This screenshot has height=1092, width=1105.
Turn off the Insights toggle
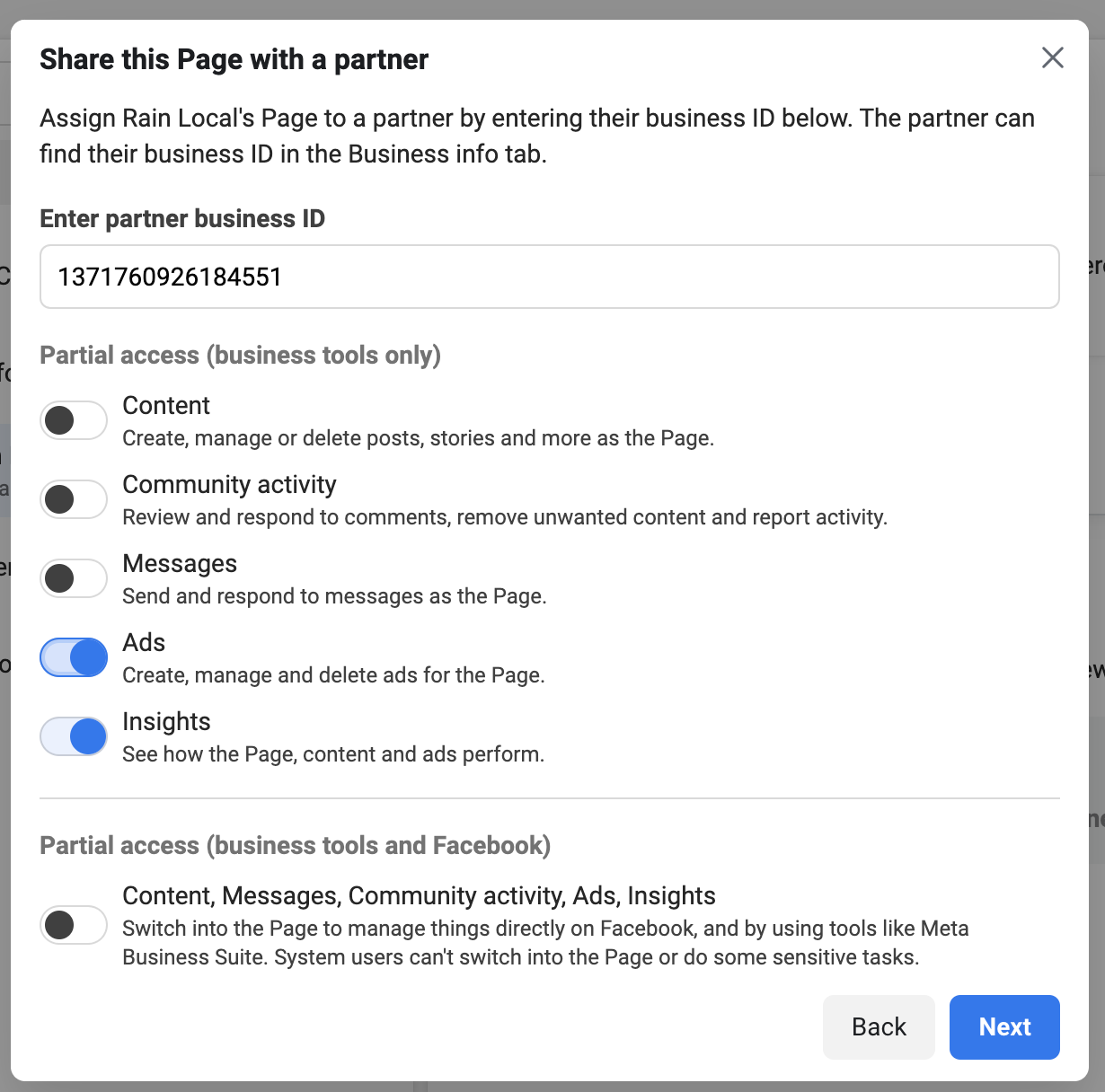tap(74, 736)
